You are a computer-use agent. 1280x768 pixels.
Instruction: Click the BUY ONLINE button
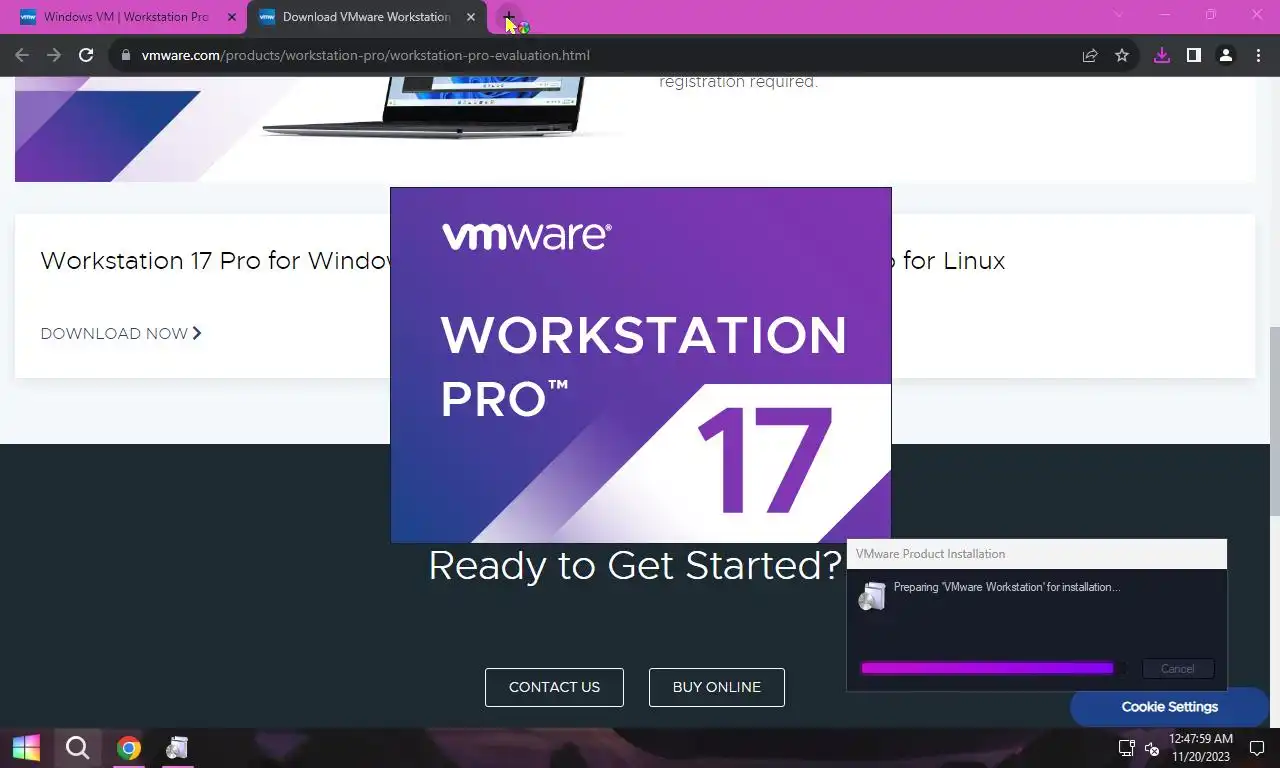click(x=717, y=687)
